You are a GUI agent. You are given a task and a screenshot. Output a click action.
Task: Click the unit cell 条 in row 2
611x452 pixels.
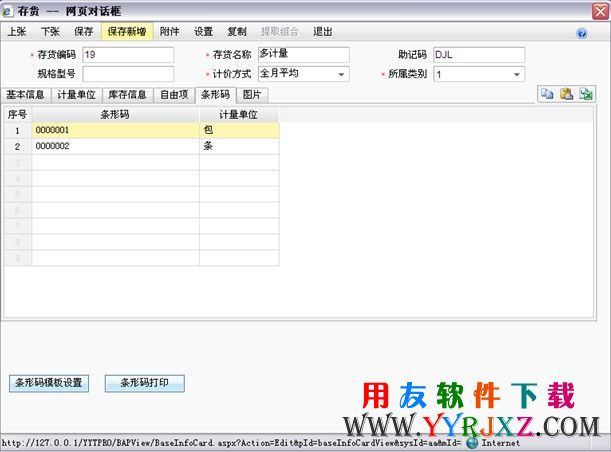(x=239, y=147)
